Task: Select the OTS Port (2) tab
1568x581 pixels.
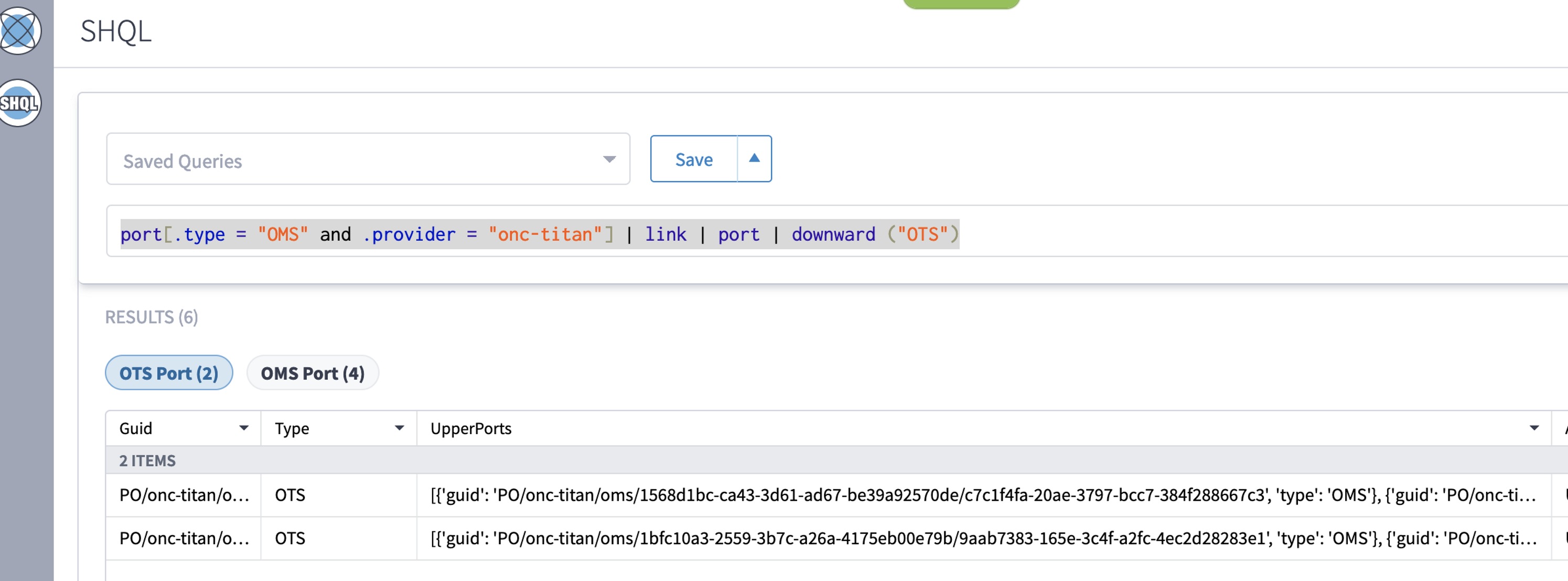Action: pyautogui.click(x=168, y=373)
